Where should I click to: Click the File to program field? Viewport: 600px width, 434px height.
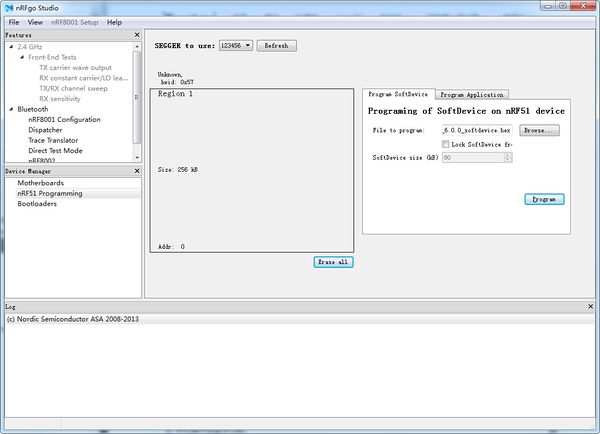477,130
